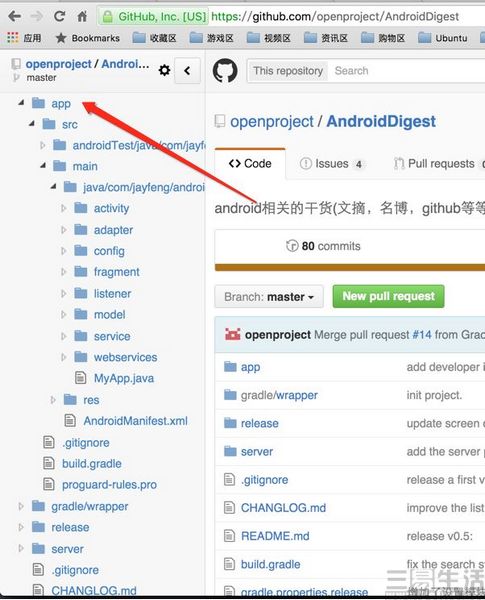Expand the server folder in the sidebar tree

pyautogui.click(x=21, y=549)
